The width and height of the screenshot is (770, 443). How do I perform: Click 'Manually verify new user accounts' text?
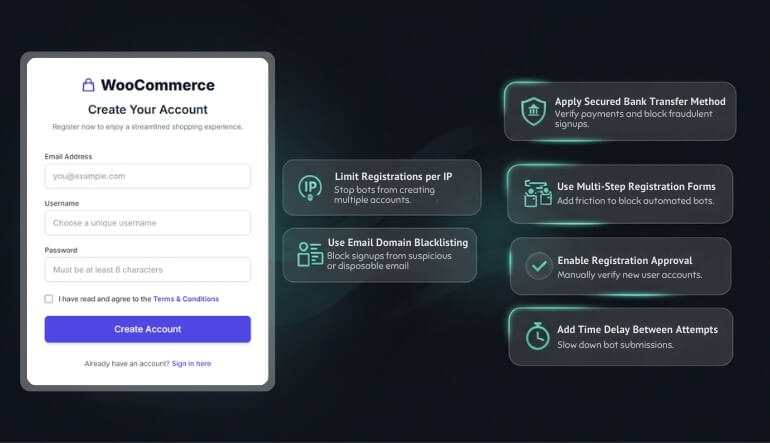tap(630, 275)
